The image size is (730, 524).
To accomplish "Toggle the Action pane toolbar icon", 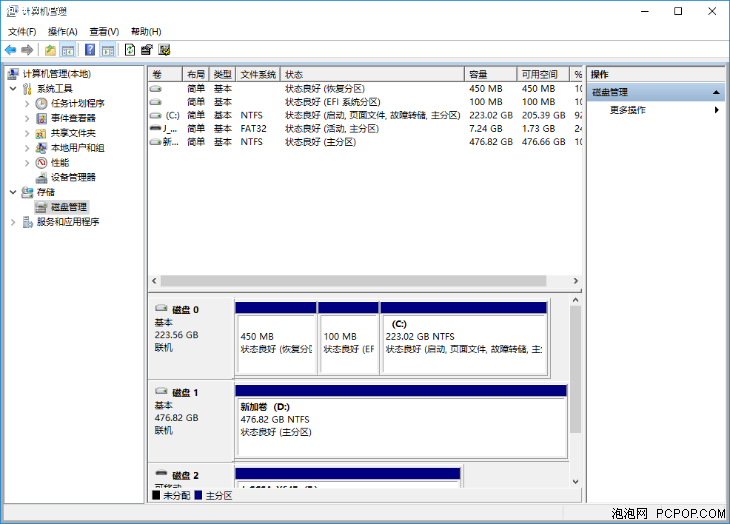I will 108,50.
